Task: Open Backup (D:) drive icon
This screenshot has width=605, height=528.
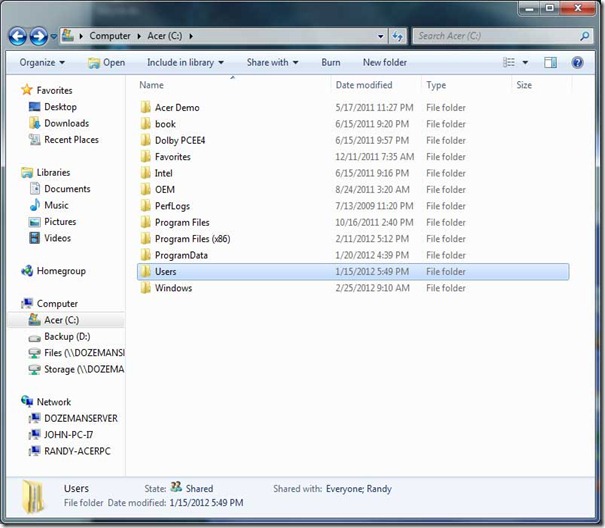Action: pyautogui.click(x=35, y=337)
